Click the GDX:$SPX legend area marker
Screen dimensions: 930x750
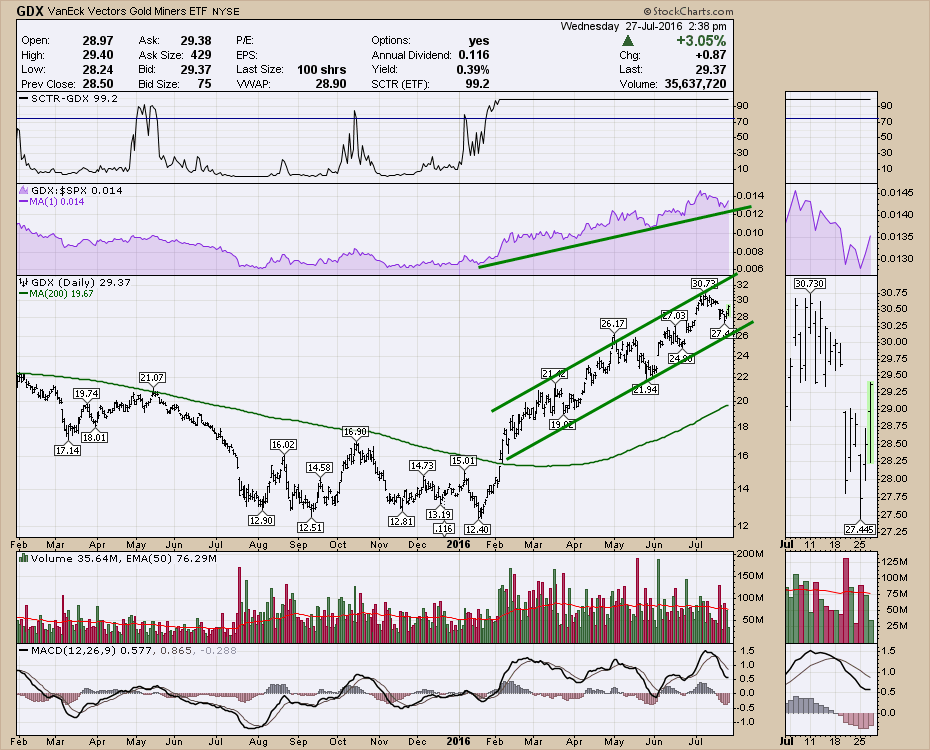coord(24,191)
